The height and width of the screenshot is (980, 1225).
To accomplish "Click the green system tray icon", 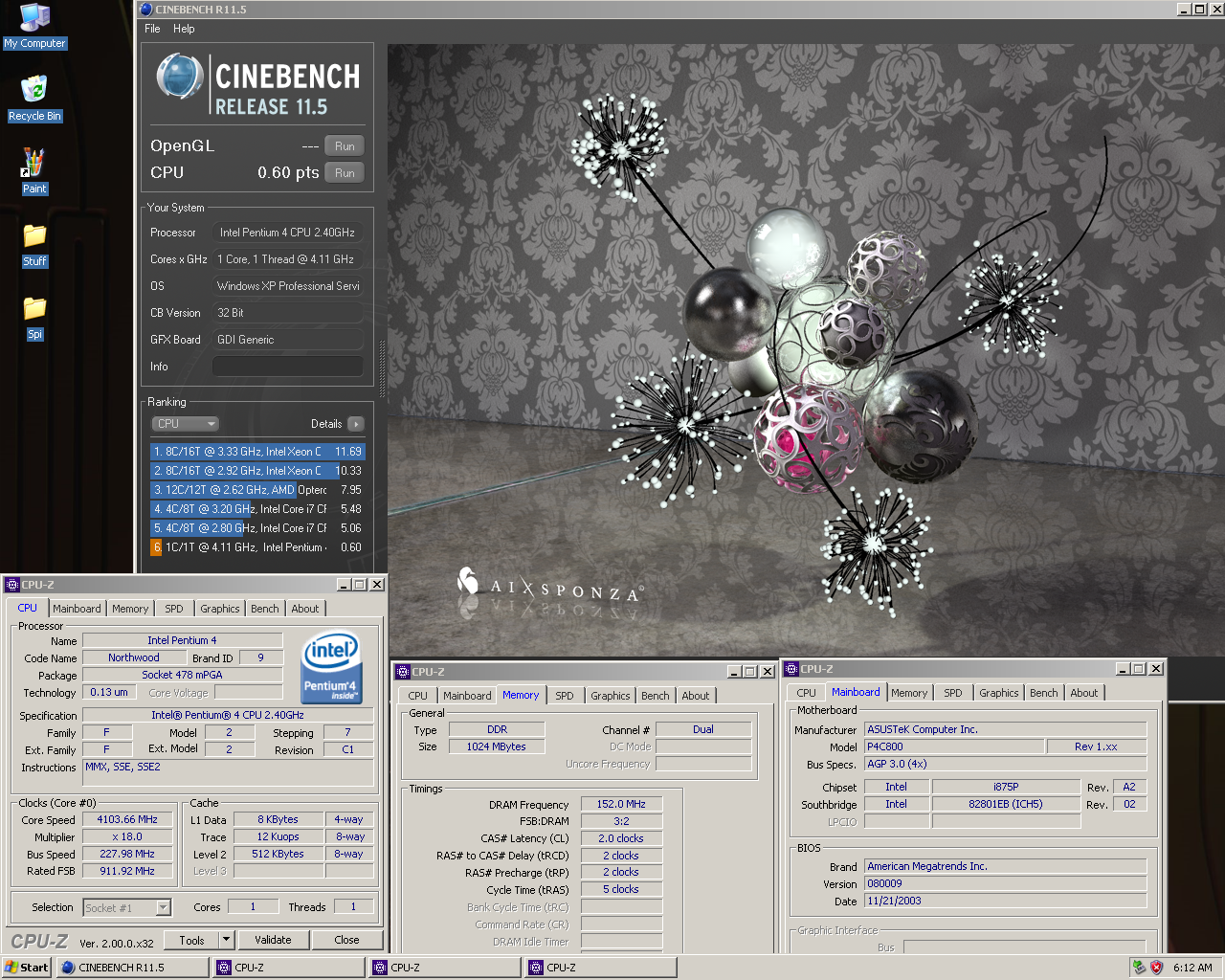I will pyautogui.click(x=1139, y=968).
